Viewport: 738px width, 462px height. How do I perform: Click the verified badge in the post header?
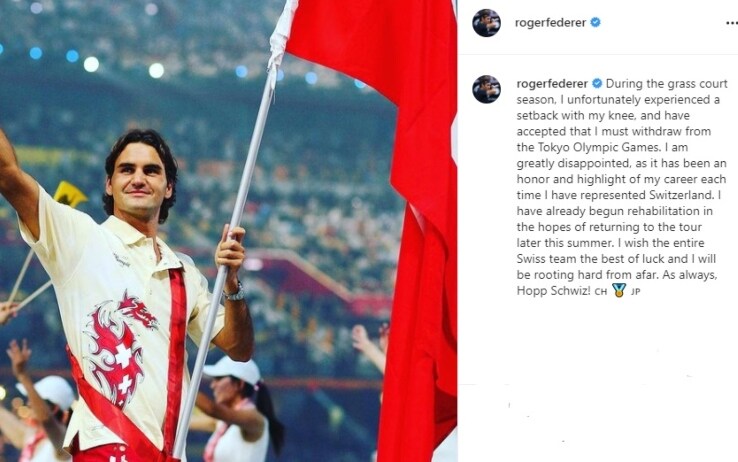[595, 22]
